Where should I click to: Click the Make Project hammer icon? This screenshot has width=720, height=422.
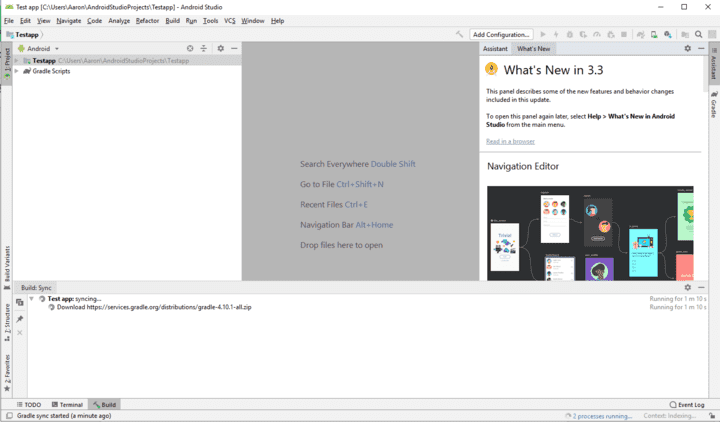pos(460,34)
